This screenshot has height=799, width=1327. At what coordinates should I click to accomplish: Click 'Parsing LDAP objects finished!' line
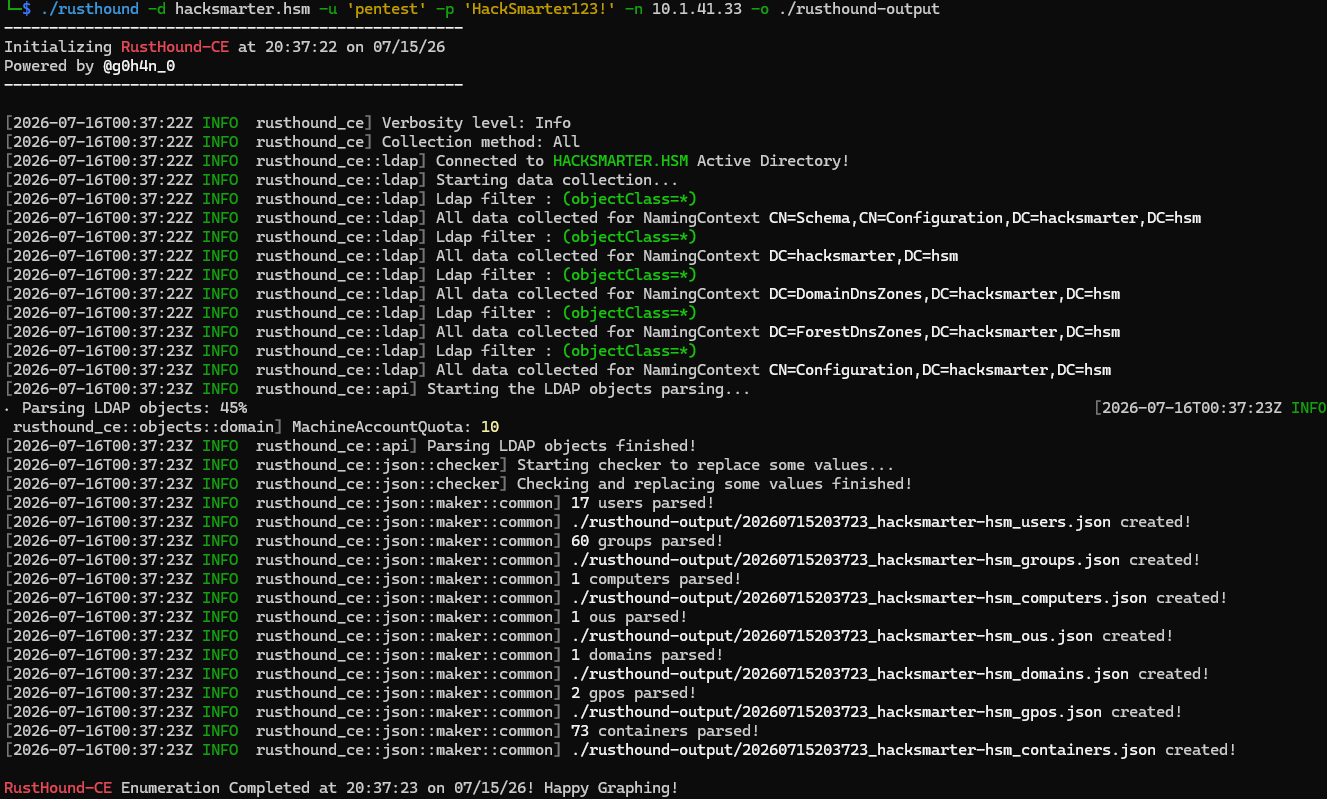pyautogui.click(x=561, y=446)
